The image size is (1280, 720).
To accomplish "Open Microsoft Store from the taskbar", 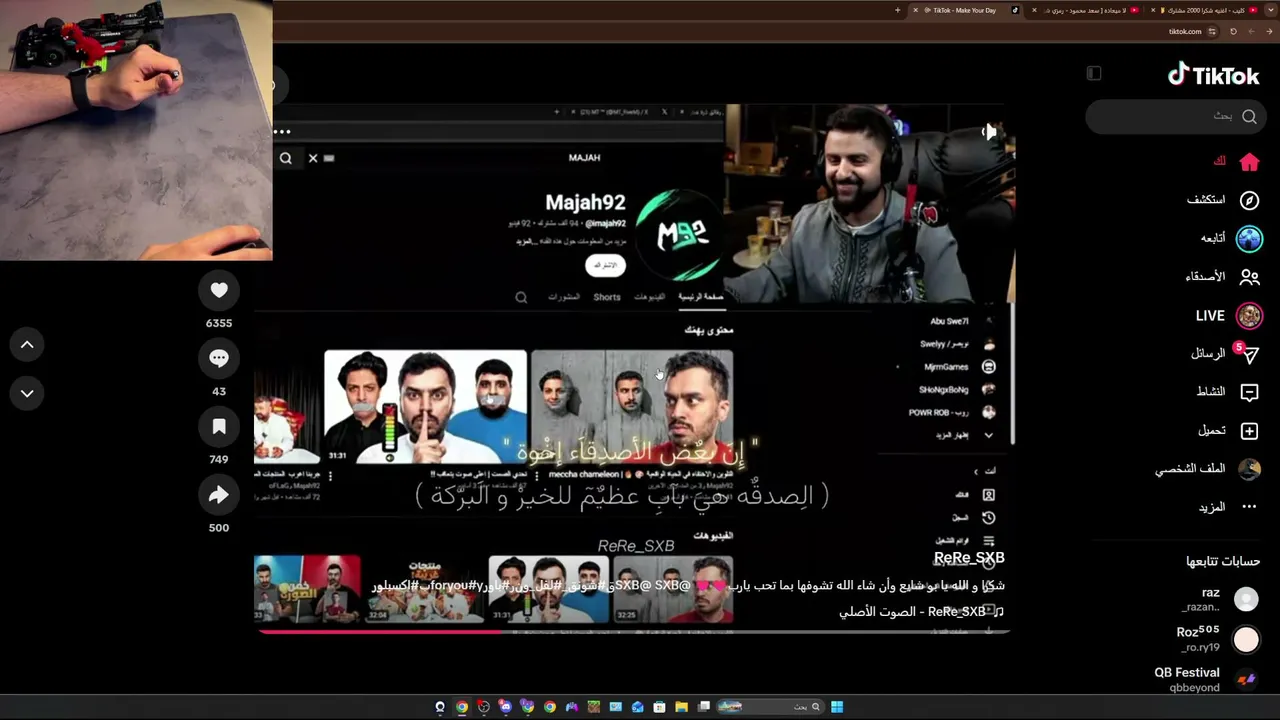I will pos(660,707).
